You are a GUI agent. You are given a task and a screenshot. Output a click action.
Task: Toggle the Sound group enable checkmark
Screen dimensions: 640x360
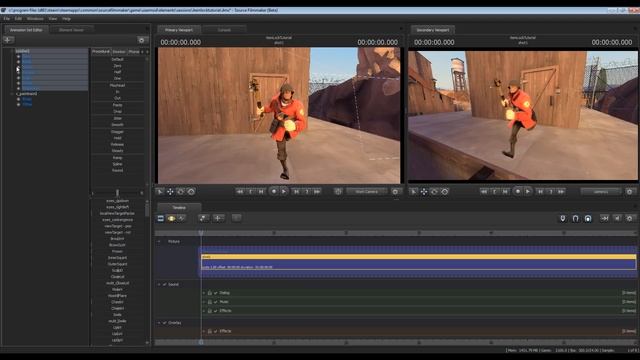(x=165, y=284)
